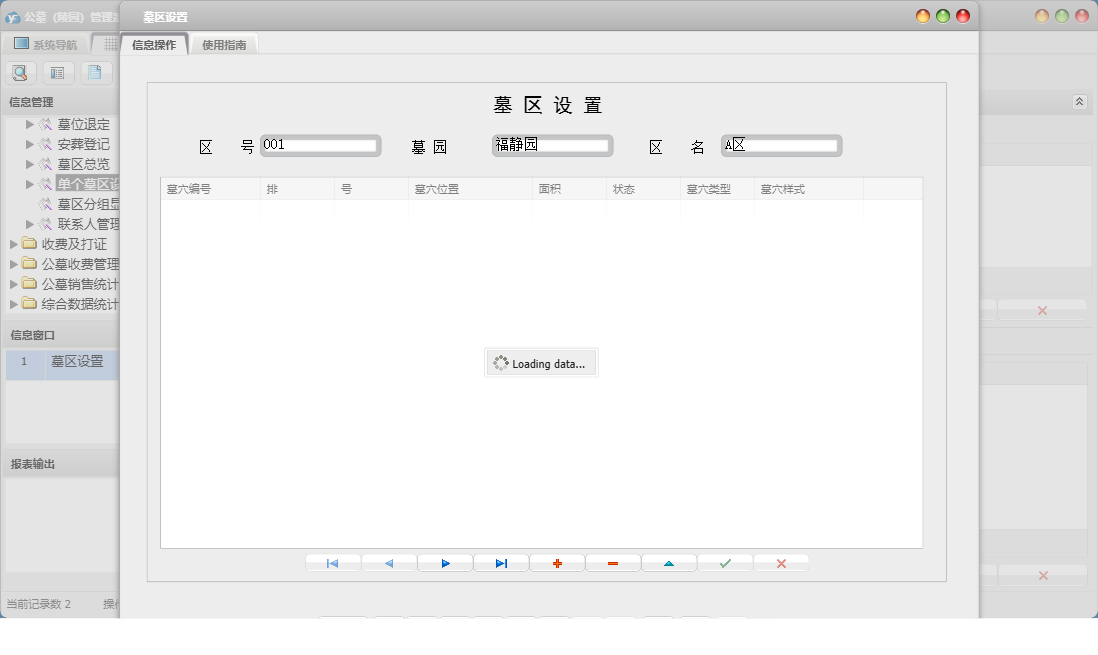Screen dimensions: 1098x655
Task: Go to previous record arrow
Action: point(389,564)
